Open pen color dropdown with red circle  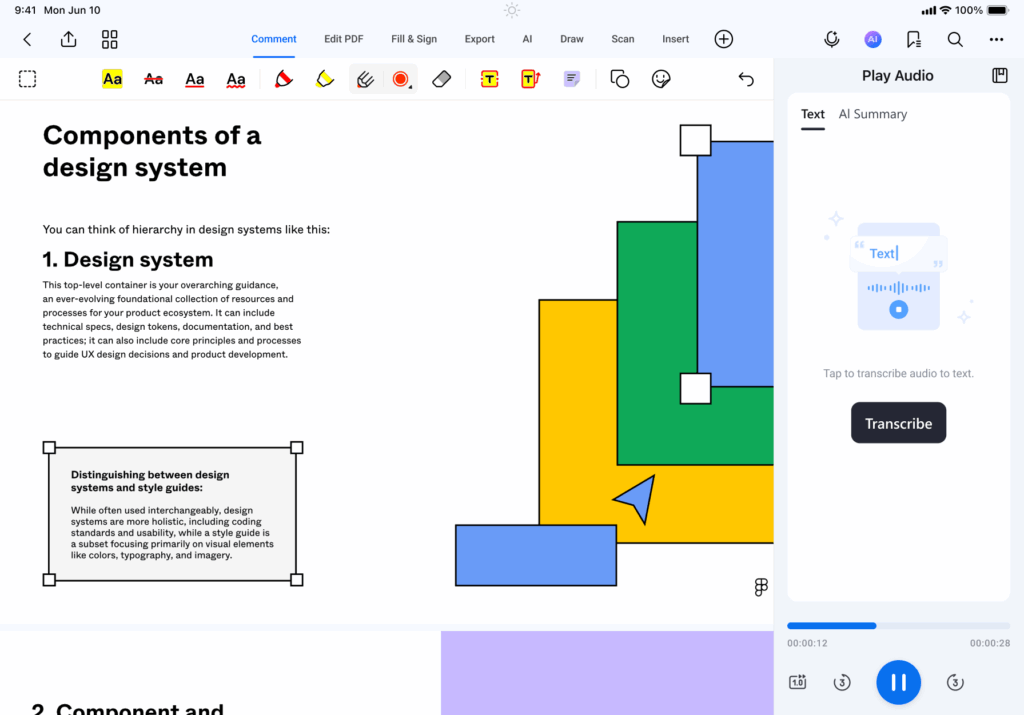pyautogui.click(x=401, y=79)
